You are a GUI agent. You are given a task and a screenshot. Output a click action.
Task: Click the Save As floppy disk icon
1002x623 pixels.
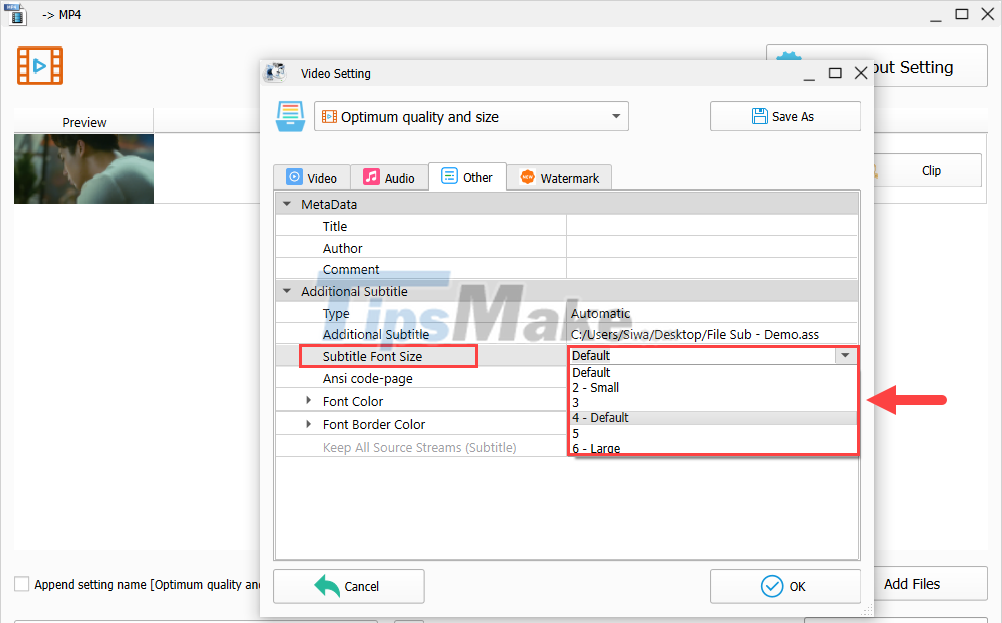[761, 116]
